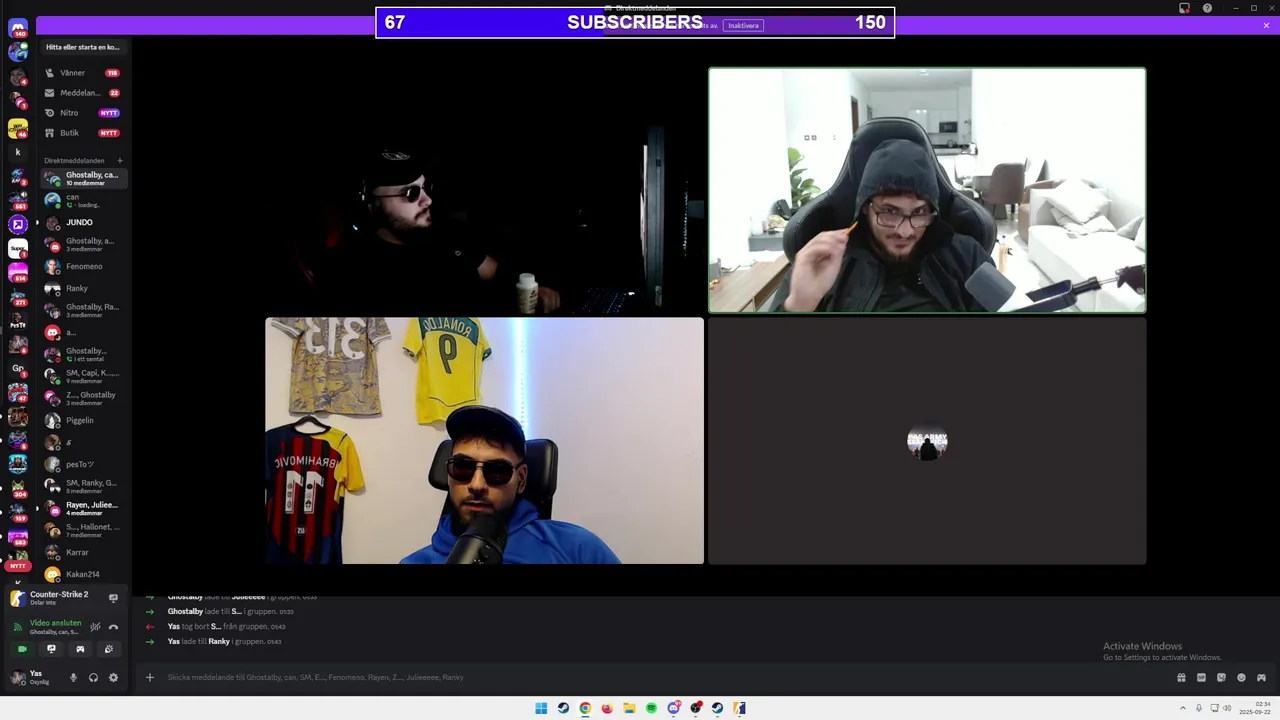Open group DM 'Ghostalby, Ra...'
The width and height of the screenshot is (1280, 720).
[83, 310]
